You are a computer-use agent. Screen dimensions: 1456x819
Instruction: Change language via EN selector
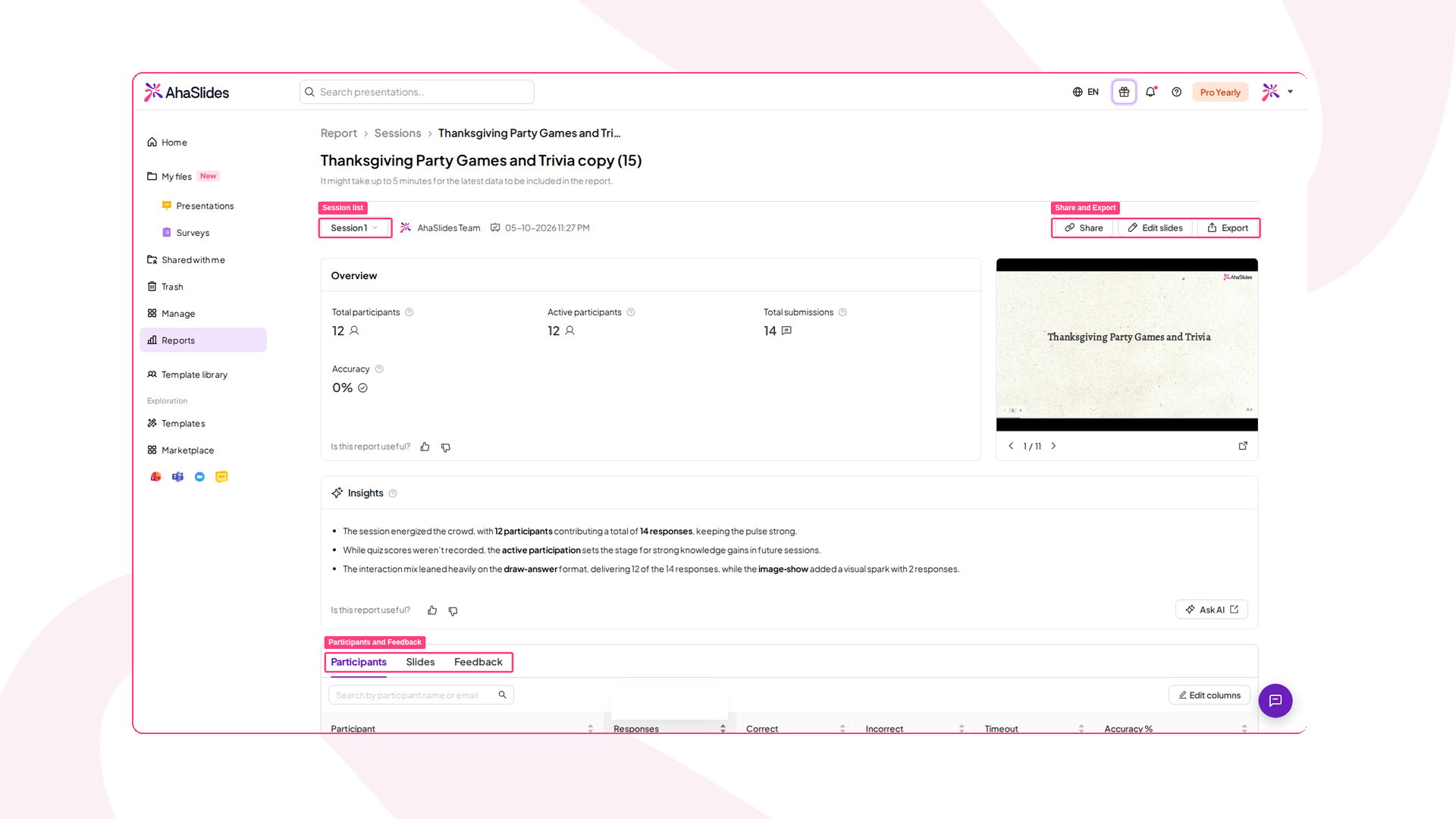1085,92
